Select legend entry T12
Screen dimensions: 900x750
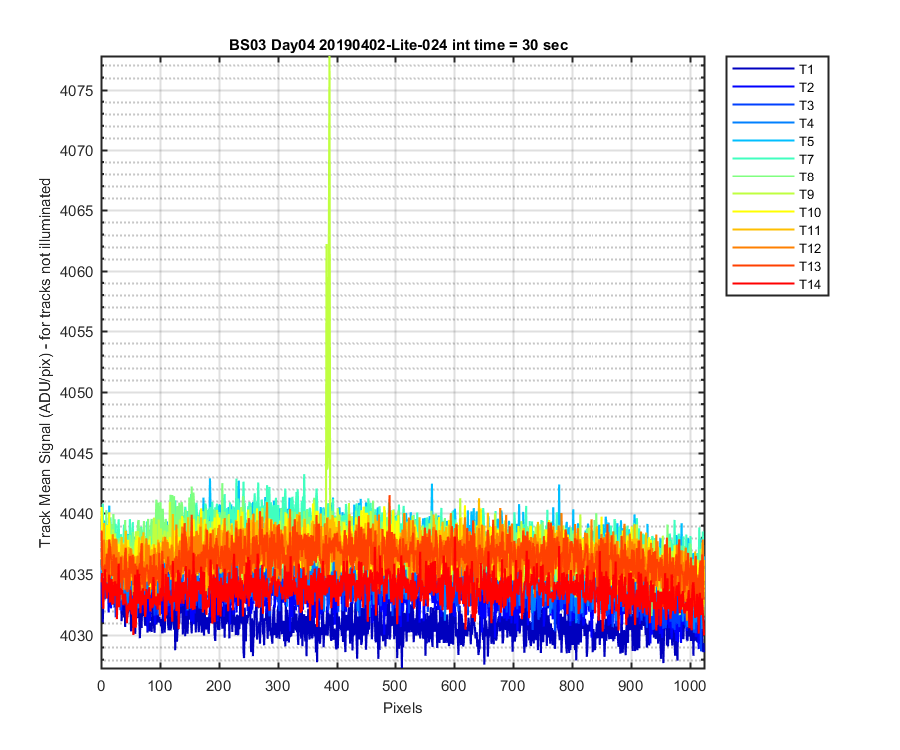(x=777, y=248)
